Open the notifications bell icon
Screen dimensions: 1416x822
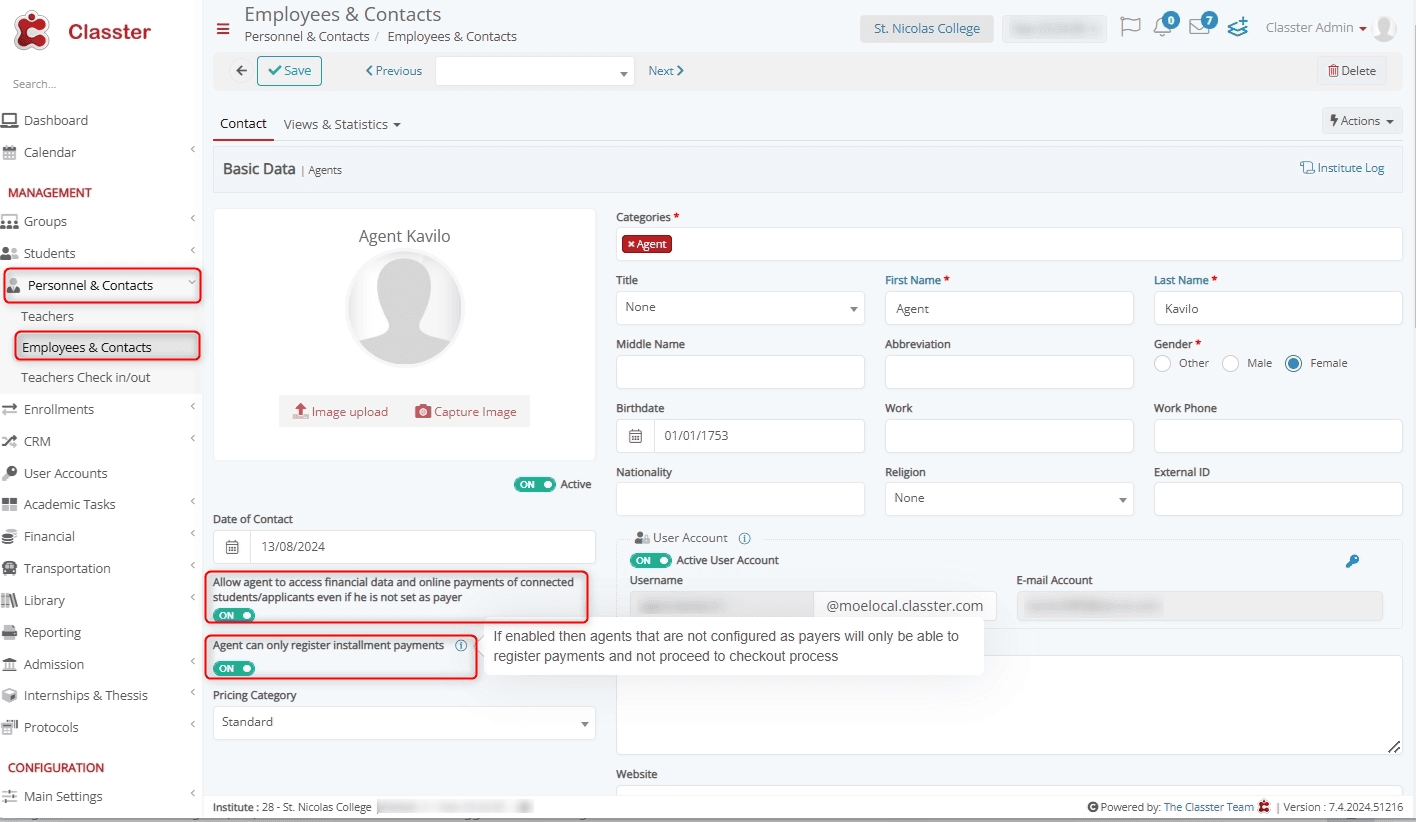(x=1162, y=27)
